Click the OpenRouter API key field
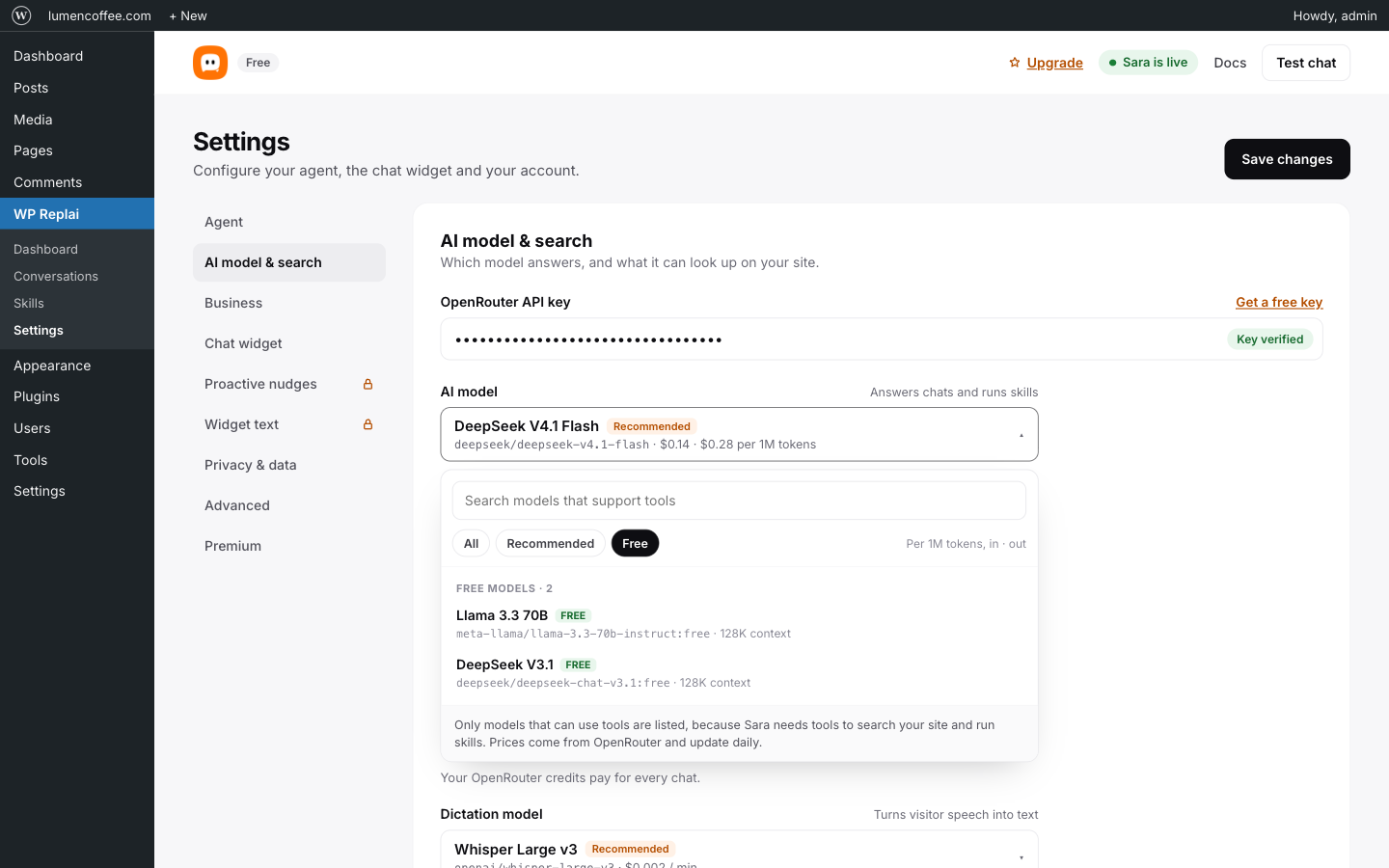 point(882,339)
